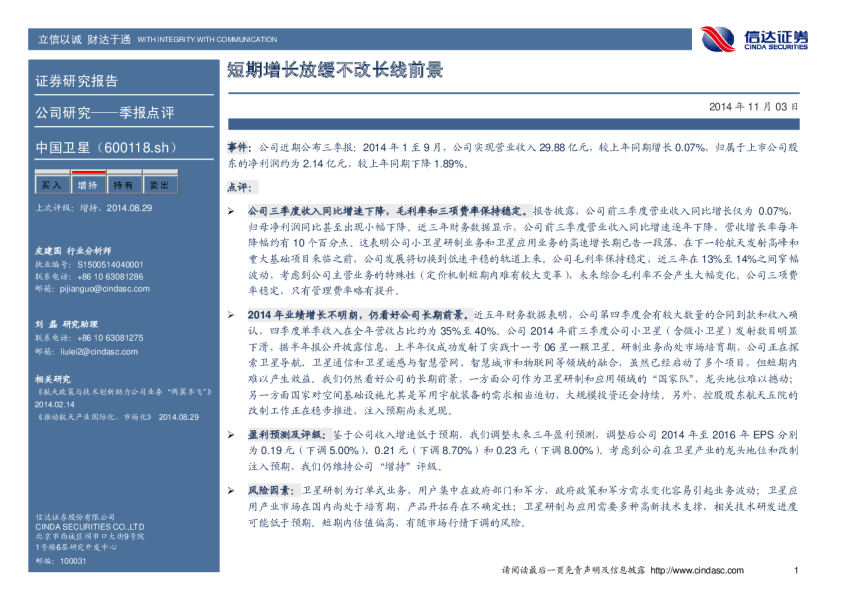
Task: Open the pijianguo@cindasc.com email link
Action: (98, 289)
